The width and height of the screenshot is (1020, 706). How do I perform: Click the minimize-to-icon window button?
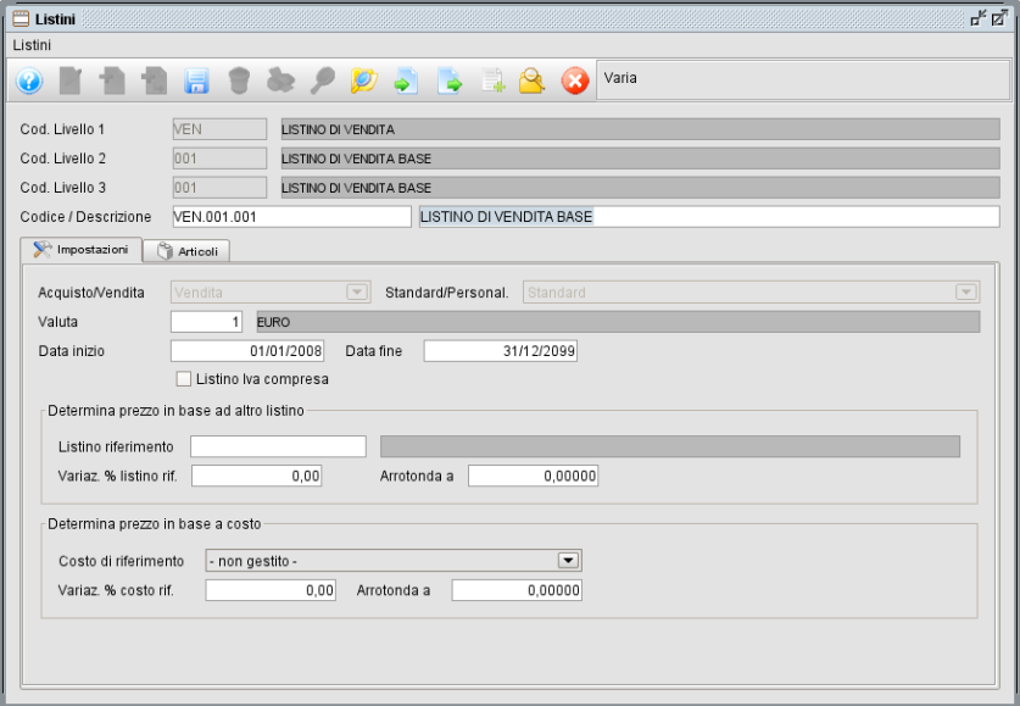(978, 18)
